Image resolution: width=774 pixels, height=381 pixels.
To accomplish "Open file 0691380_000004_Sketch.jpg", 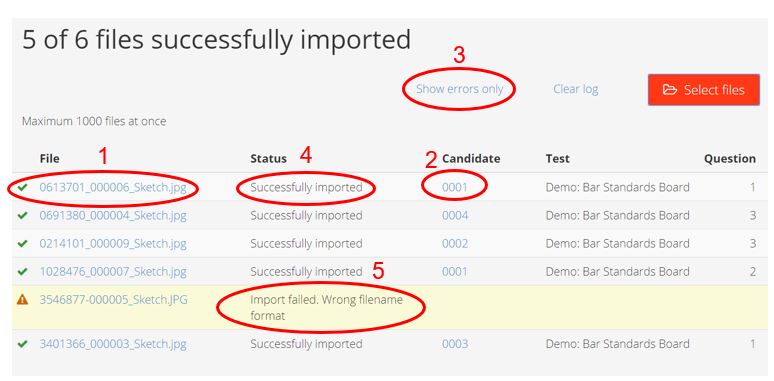I will click(113, 216).
